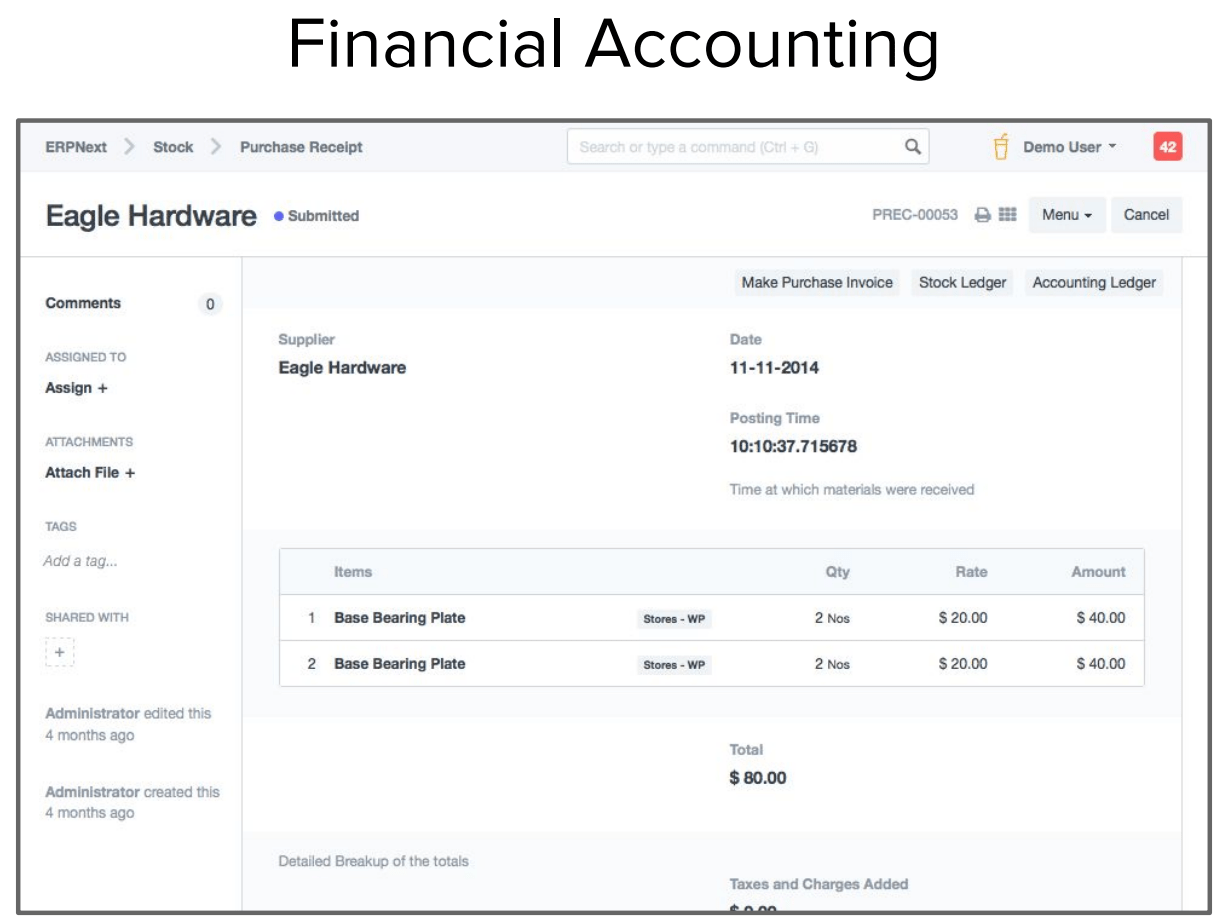1230x919 pixels.
Task: Click row 1 quantity 2 Nos
Action: click(x=832, y=618)
